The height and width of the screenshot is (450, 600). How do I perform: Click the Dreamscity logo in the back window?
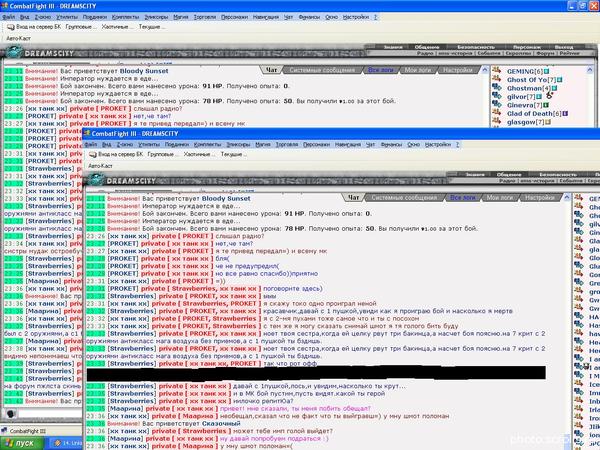pyautogui.click(x=14, y=53)
